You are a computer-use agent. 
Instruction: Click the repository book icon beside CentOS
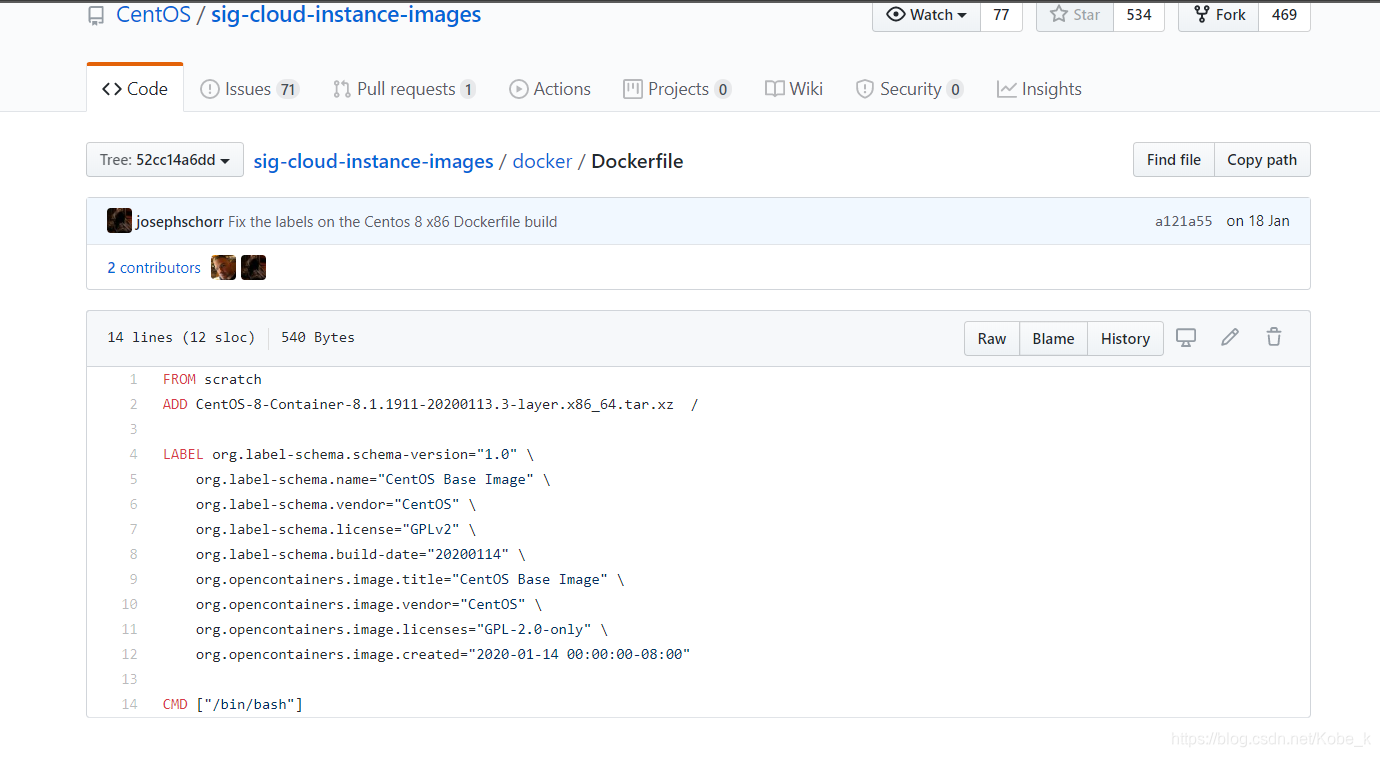pyautogui.click(x=96, y=15)
